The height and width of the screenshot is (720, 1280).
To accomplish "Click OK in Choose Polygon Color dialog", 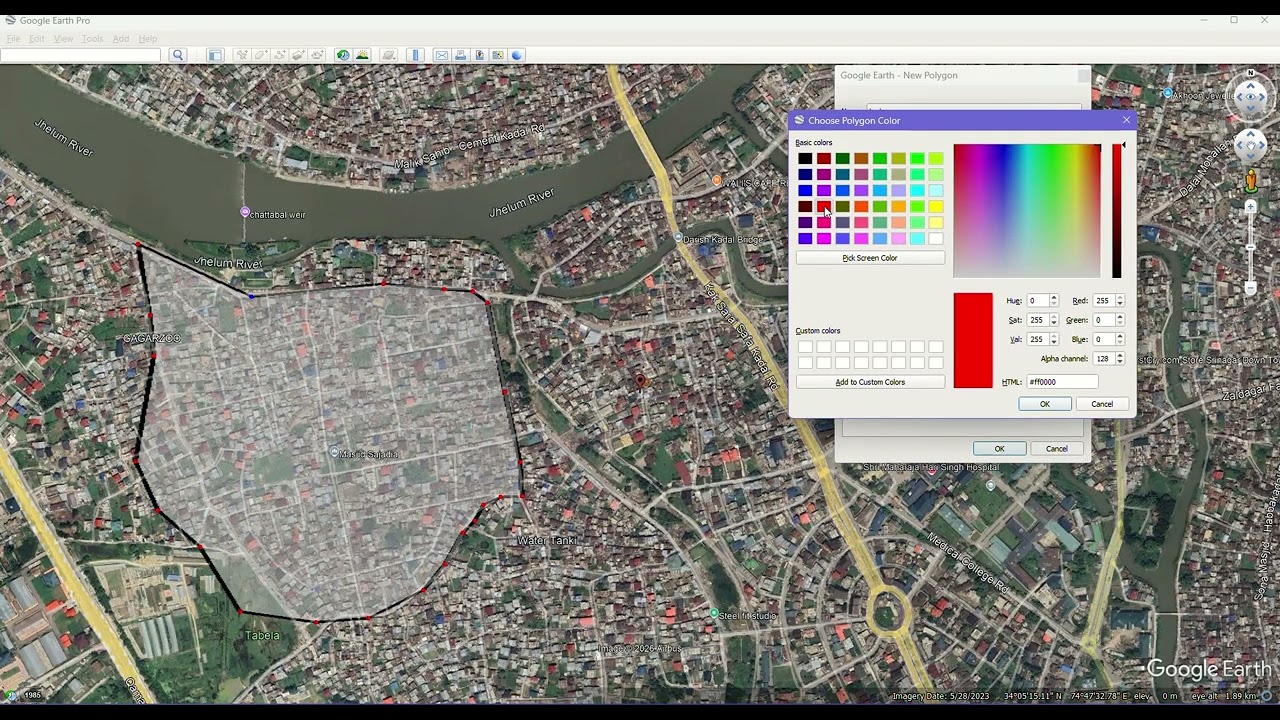I will (x=1045, y=404).
